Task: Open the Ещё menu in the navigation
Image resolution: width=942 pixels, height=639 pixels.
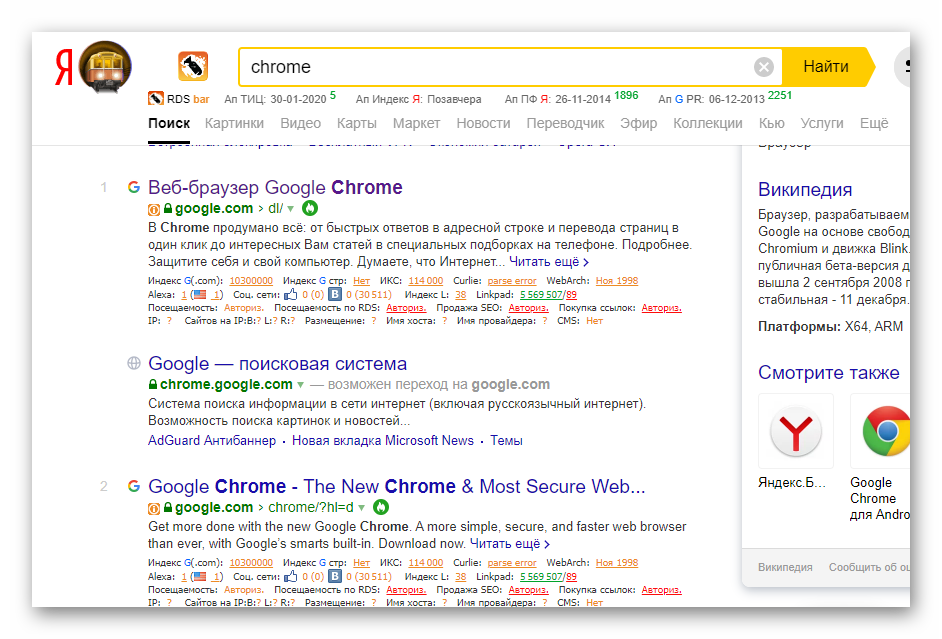Action: click(874, 123)
